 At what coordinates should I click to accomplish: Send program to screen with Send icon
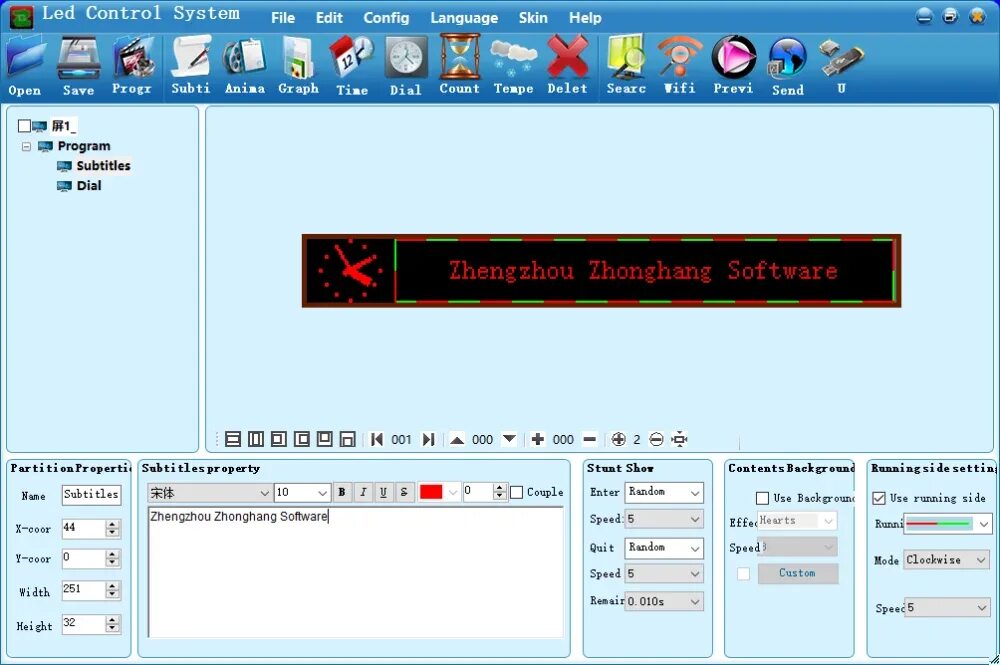[x=788, y=66]
